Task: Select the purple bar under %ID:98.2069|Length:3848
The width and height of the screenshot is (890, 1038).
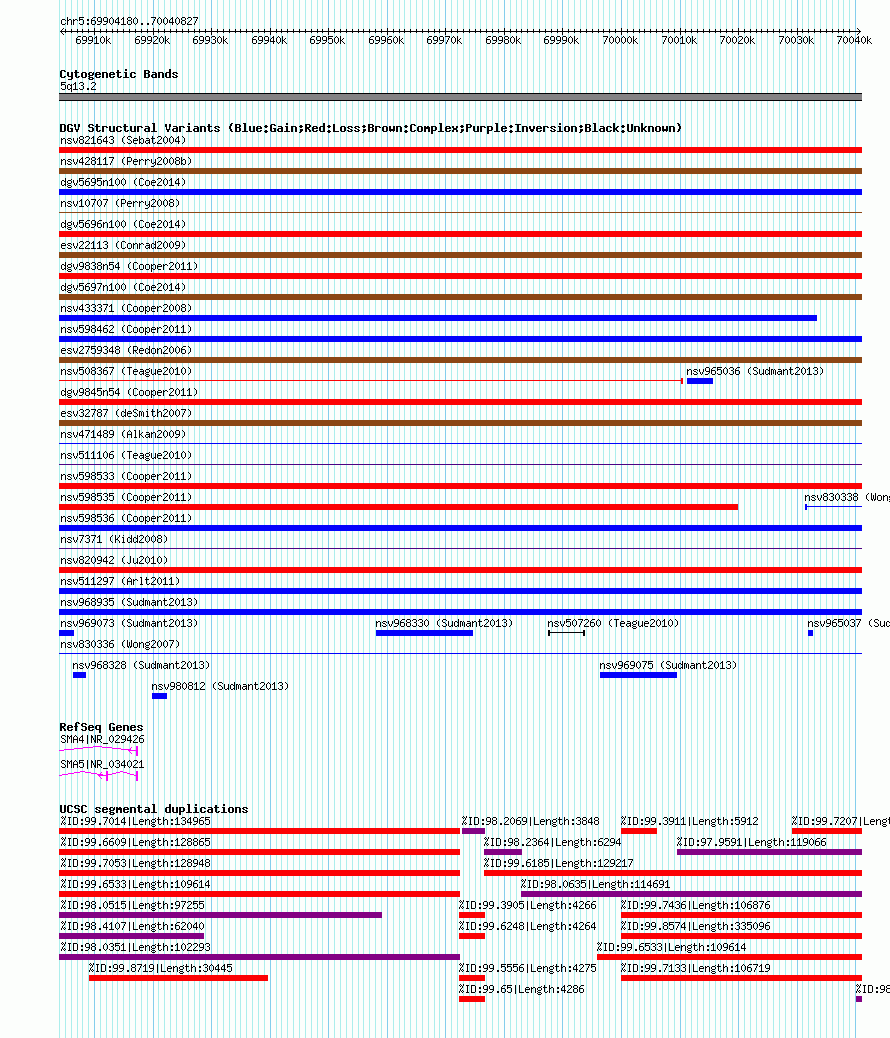Action: (x=473, y=831)
